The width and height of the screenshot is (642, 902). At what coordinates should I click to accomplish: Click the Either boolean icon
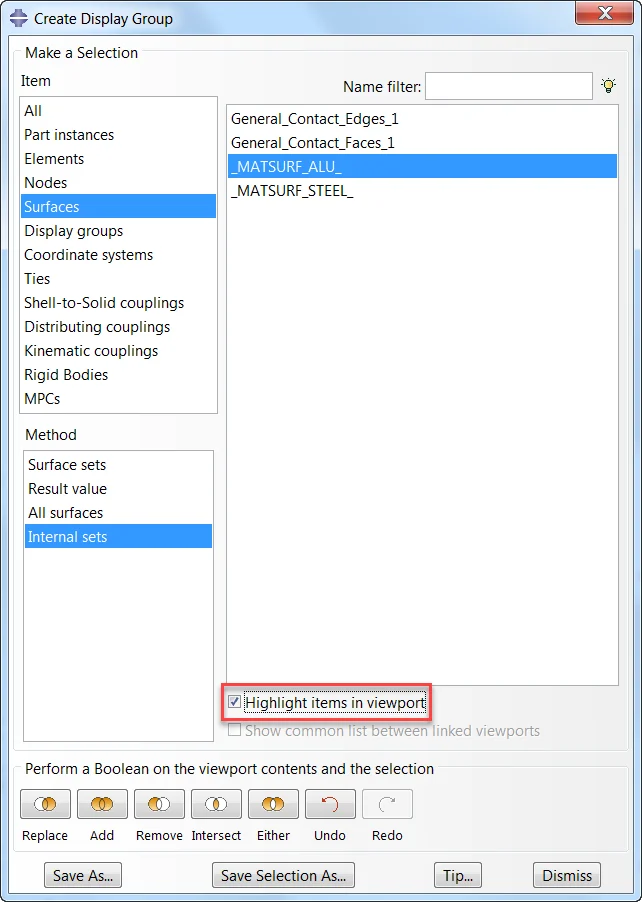tap(273, 804)
